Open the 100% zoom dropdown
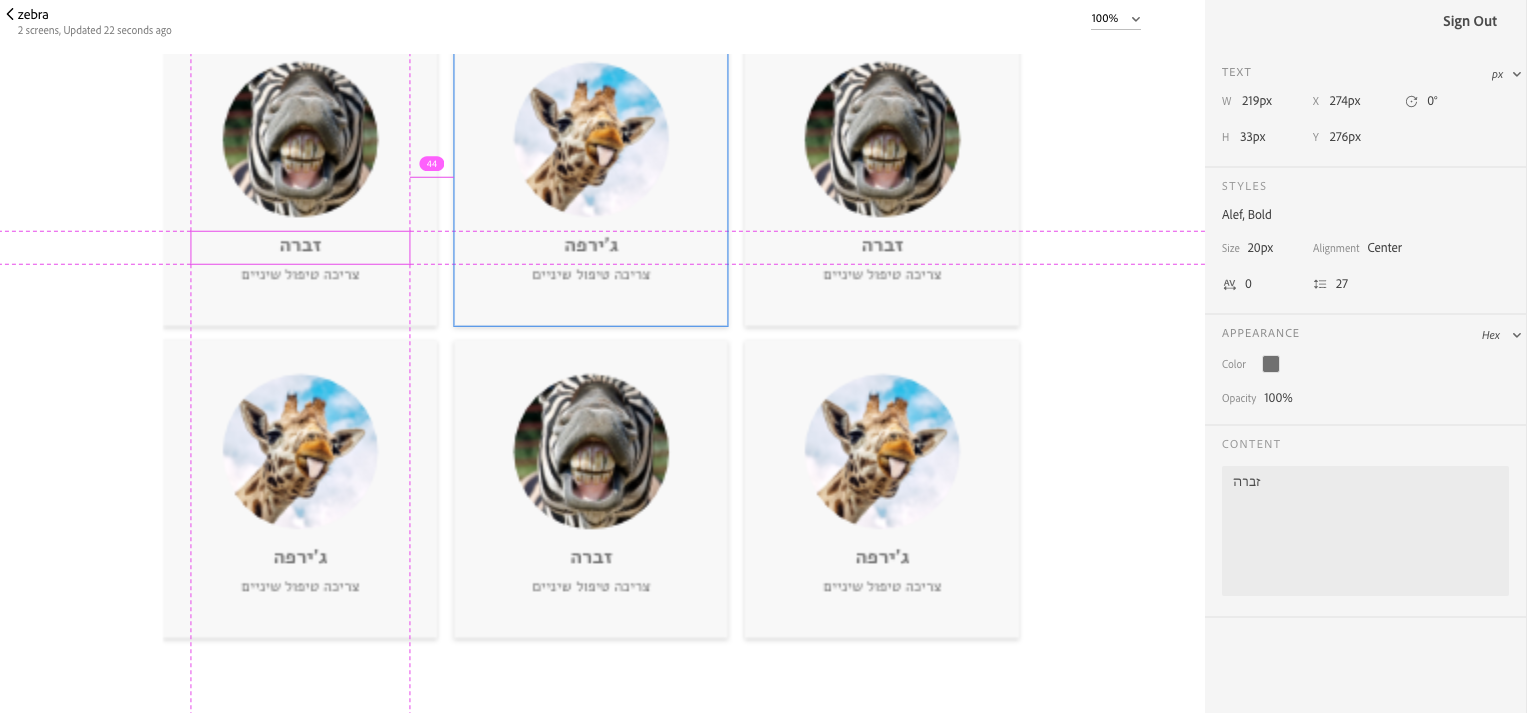 [1116, 19]
